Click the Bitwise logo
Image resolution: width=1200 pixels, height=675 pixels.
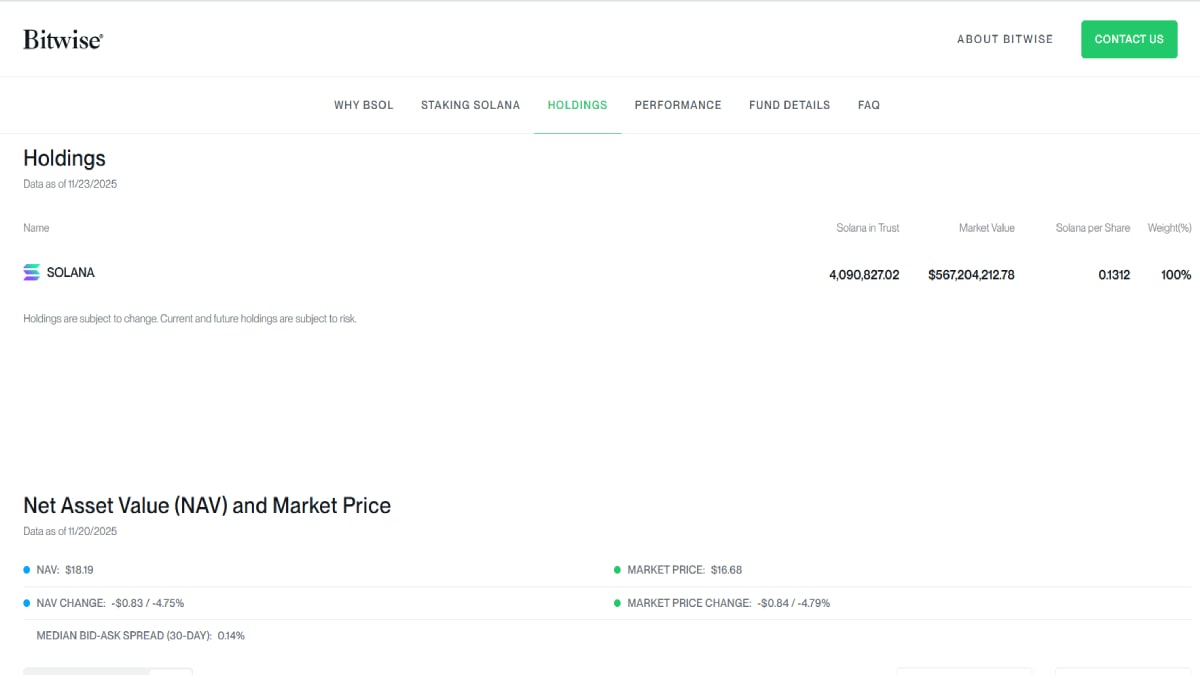(63, 39)
